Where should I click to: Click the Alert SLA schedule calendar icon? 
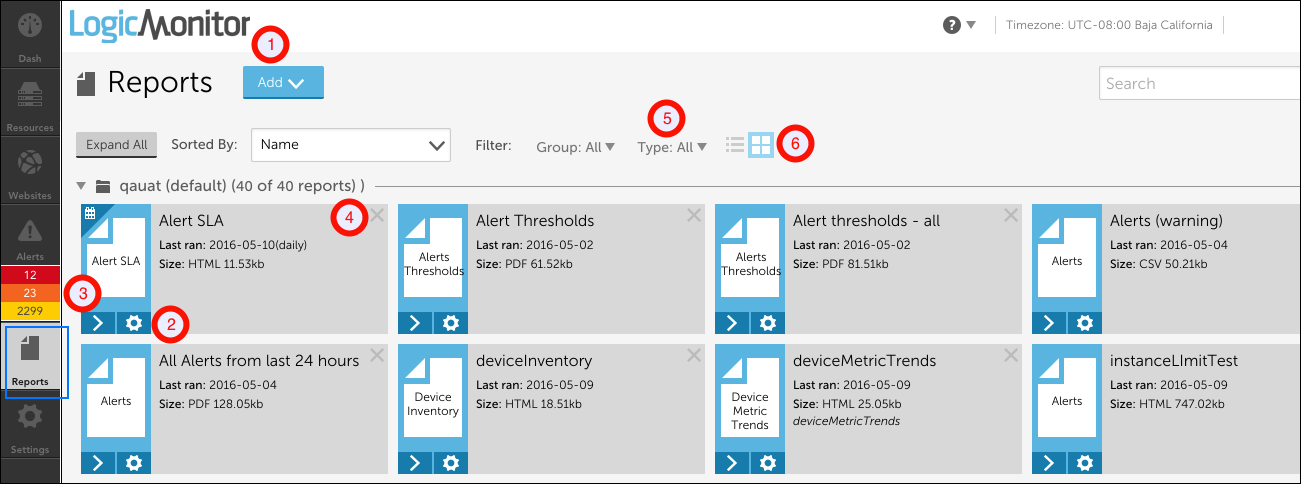90,213
